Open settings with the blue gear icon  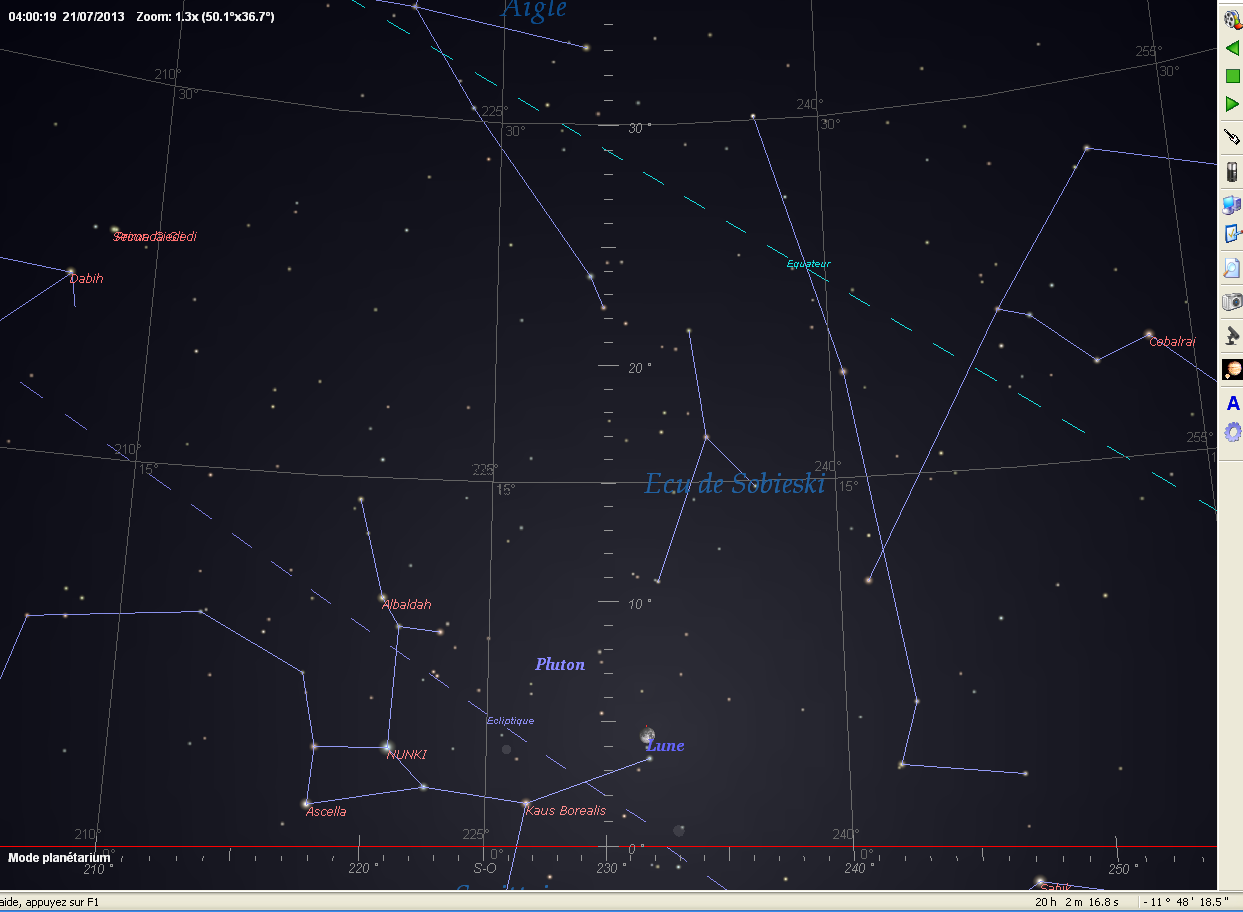tap(1232, 432)
